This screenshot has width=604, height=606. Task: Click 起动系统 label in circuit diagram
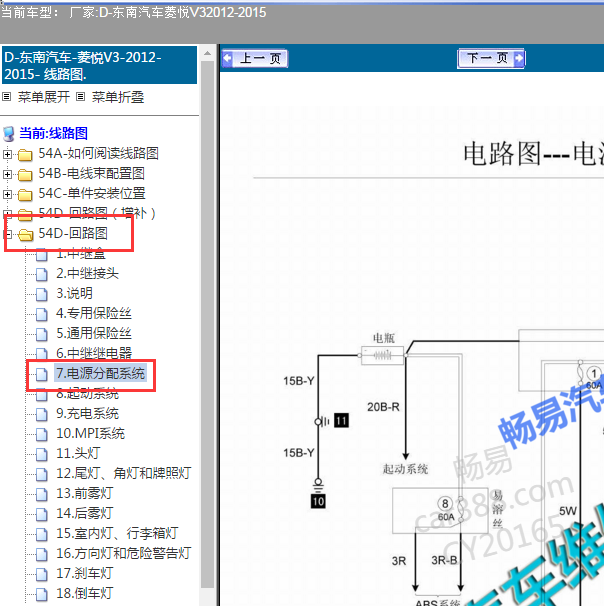click(x=405, y=469)
